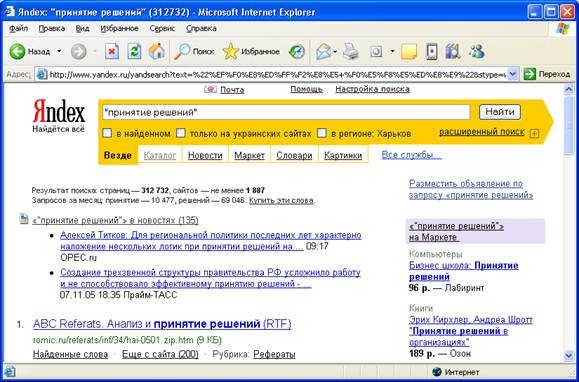This screenshot has height=382, width=579.
Task: Expand the Edit icon dropdown arrow
Action: pyautogui.click(x=393, y=52)
